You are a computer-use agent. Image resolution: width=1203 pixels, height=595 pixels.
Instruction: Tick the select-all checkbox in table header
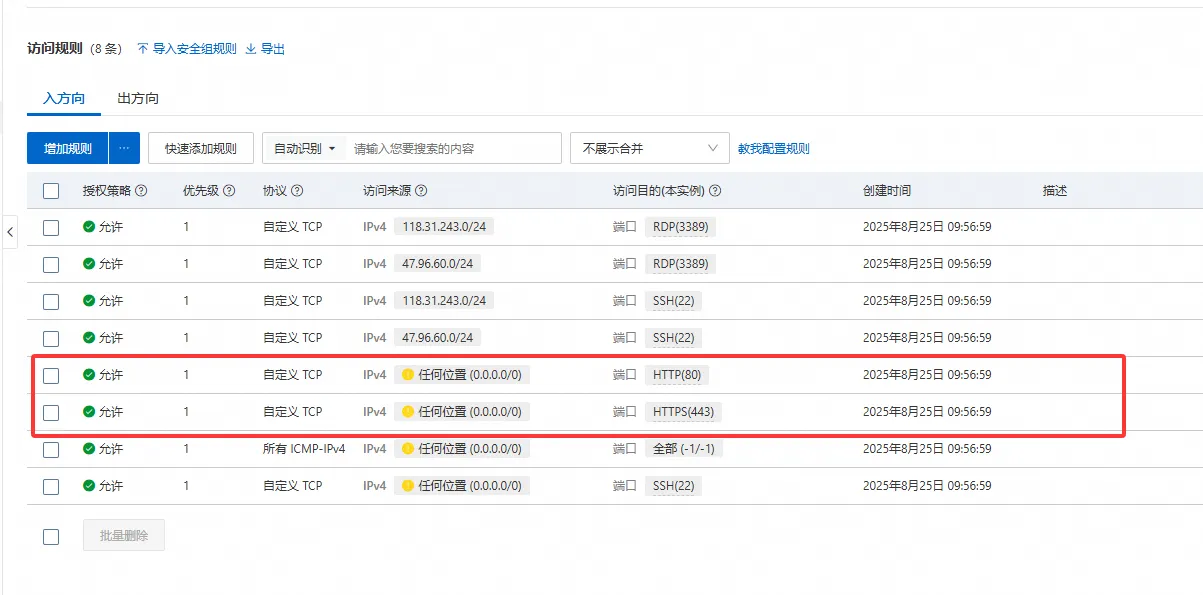click(x=51, y=191)
